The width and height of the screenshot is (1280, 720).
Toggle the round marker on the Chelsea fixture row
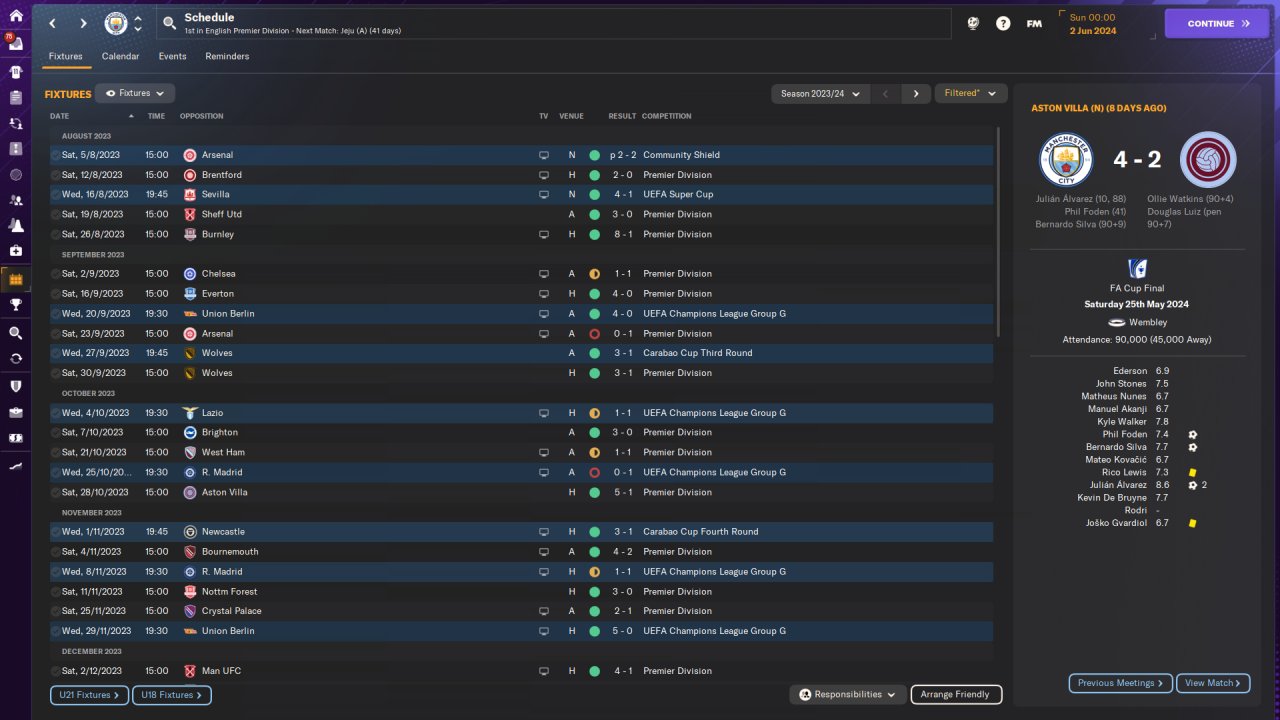[x=55, y=274]
